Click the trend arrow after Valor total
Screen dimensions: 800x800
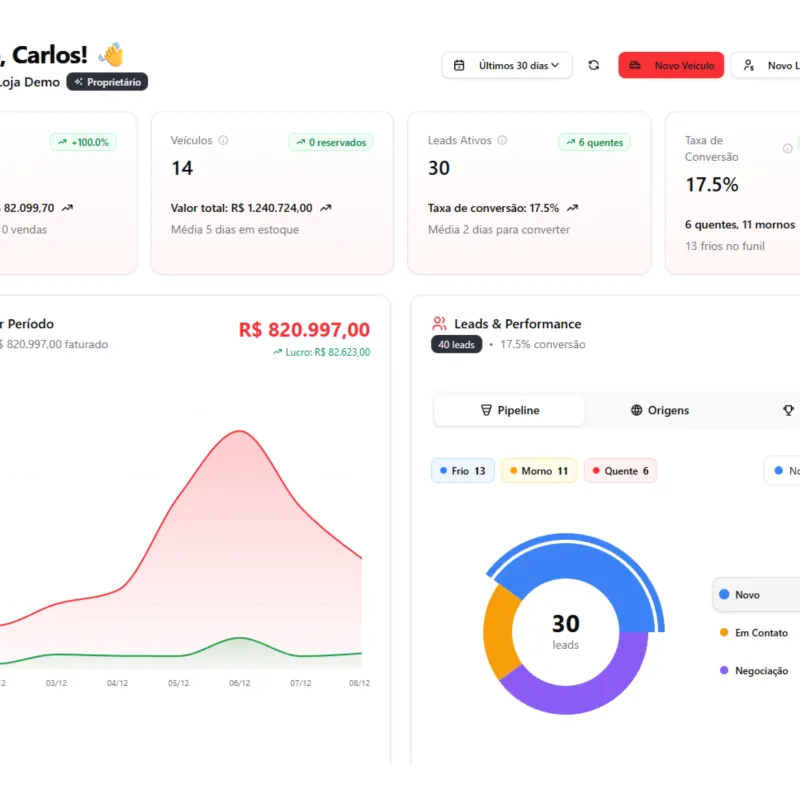[x=326, y=208]
